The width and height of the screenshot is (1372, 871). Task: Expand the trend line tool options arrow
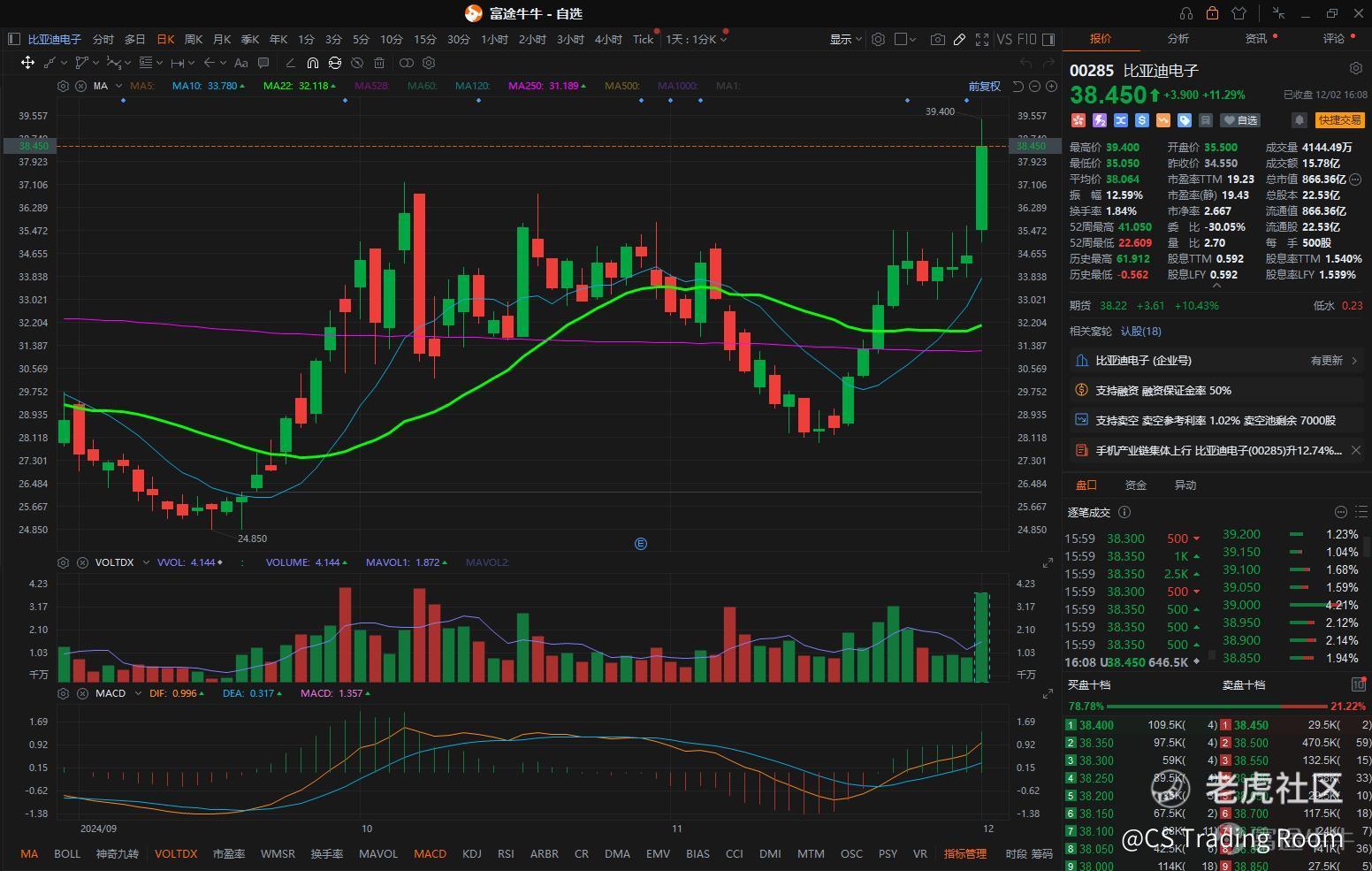(63, 63)
